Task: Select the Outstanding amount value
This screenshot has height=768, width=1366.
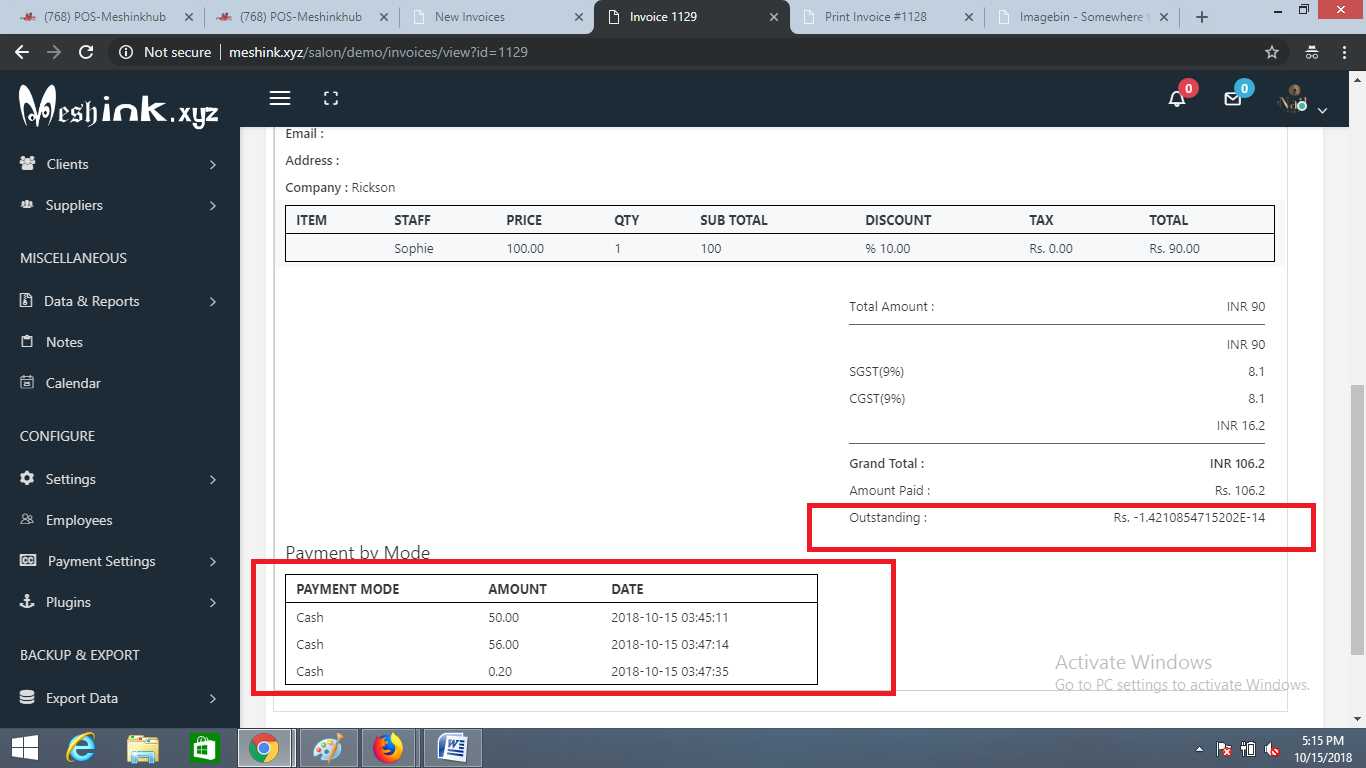Action: [1189, 517]
